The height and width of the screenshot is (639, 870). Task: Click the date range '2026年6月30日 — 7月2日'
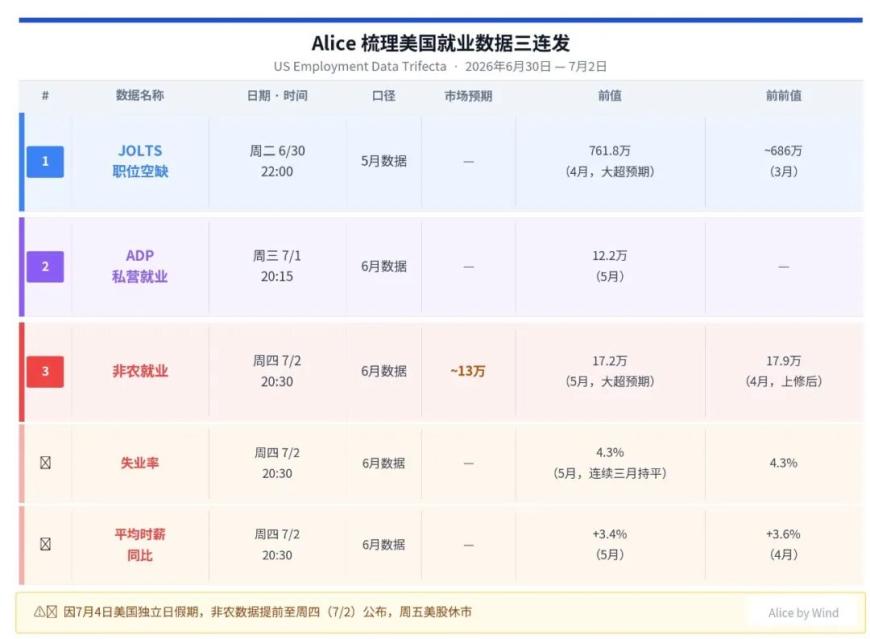click(x=535, y=67)
